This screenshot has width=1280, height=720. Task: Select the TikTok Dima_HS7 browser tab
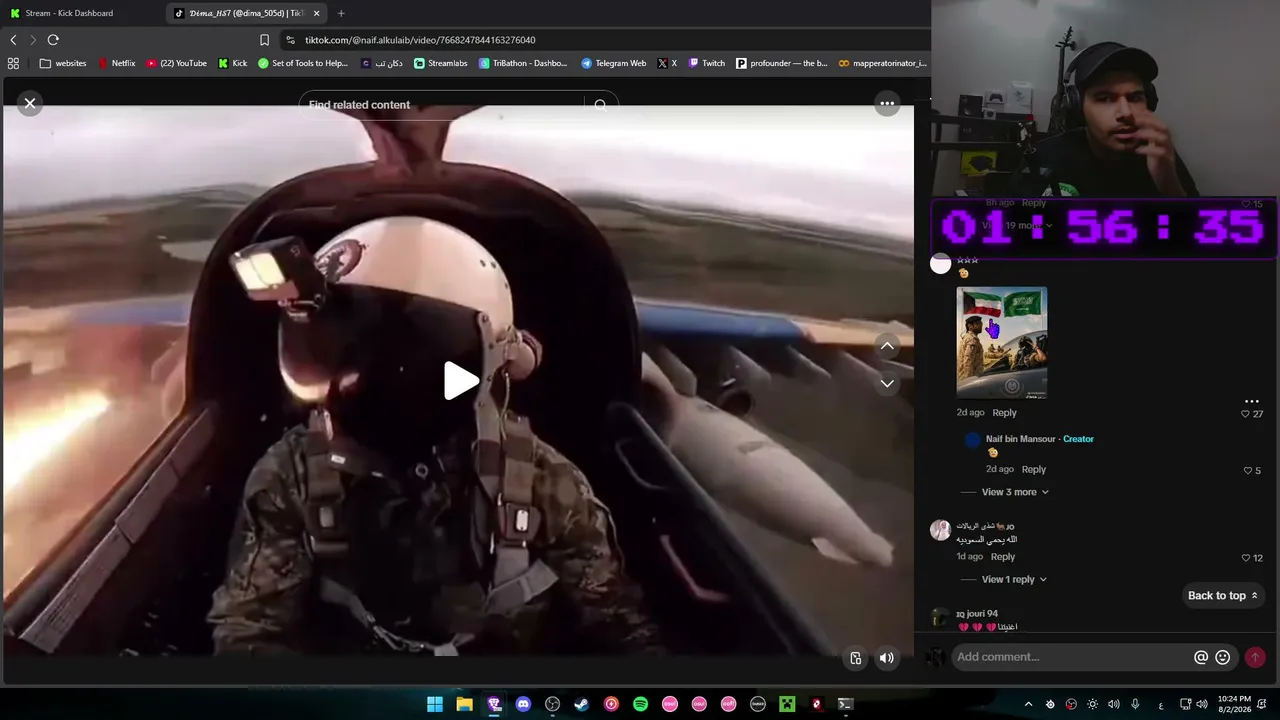(x=245, y=13)
